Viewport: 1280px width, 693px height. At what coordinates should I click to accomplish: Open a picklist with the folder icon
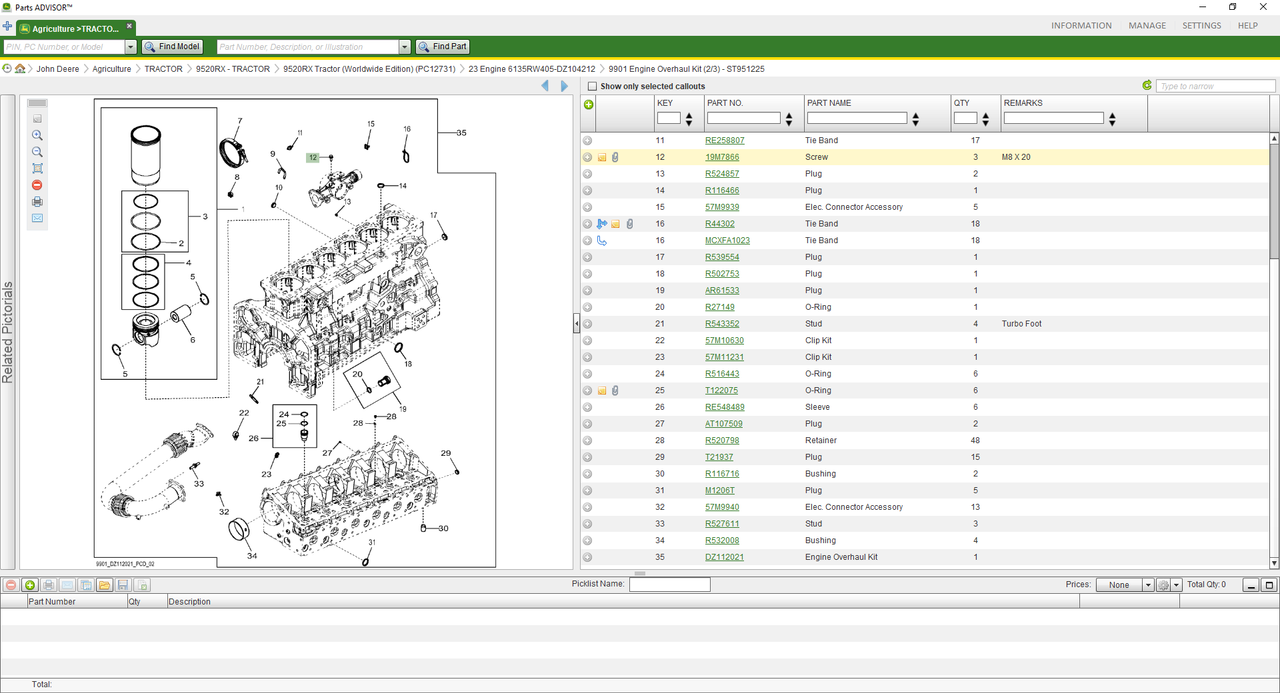click(104, 585)
